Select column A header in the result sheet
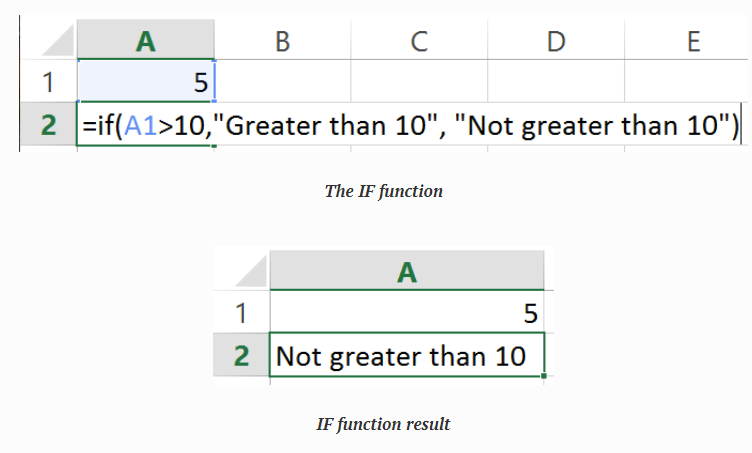Viewport: 752px width, 453px height. (407, 272)
